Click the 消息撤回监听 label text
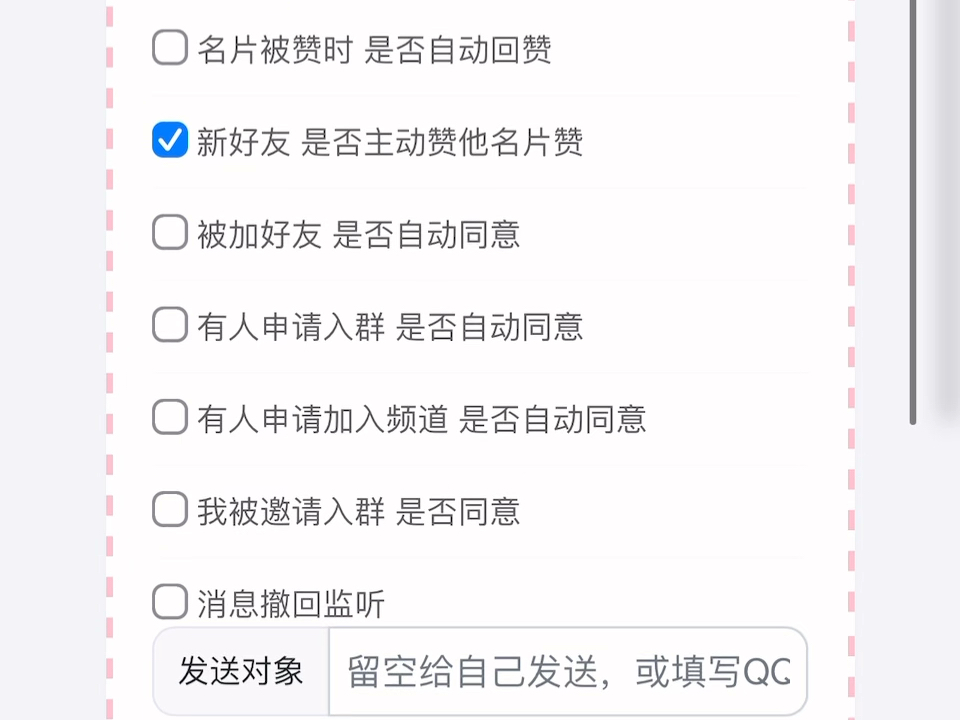 (x=290, y=604)
